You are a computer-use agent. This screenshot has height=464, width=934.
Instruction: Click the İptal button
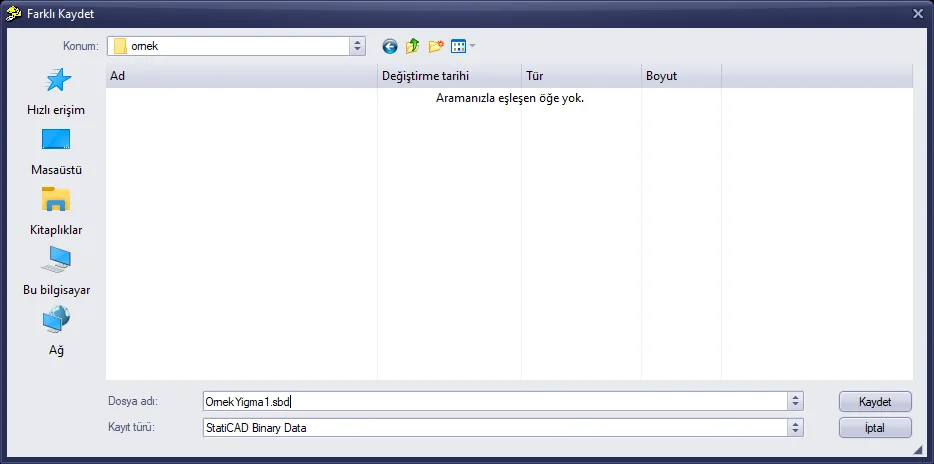tap(875, 428)
